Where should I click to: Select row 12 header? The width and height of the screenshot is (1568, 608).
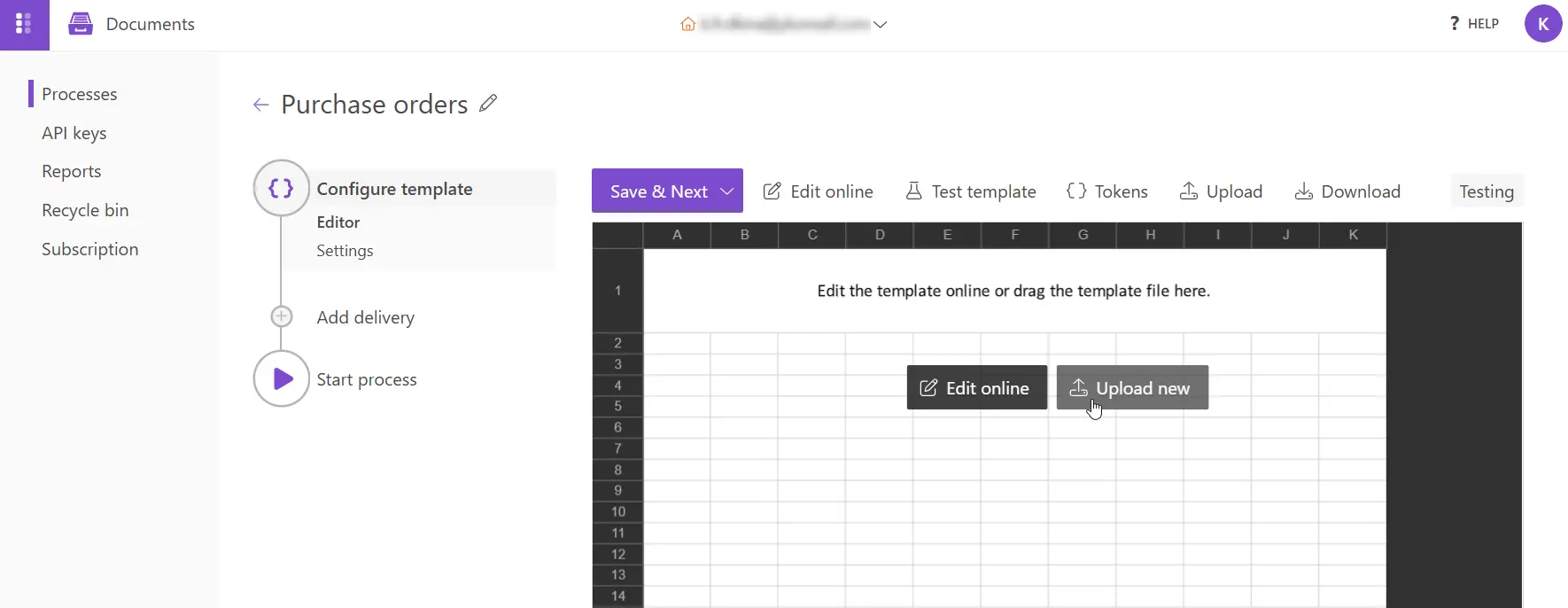[617, 554]
